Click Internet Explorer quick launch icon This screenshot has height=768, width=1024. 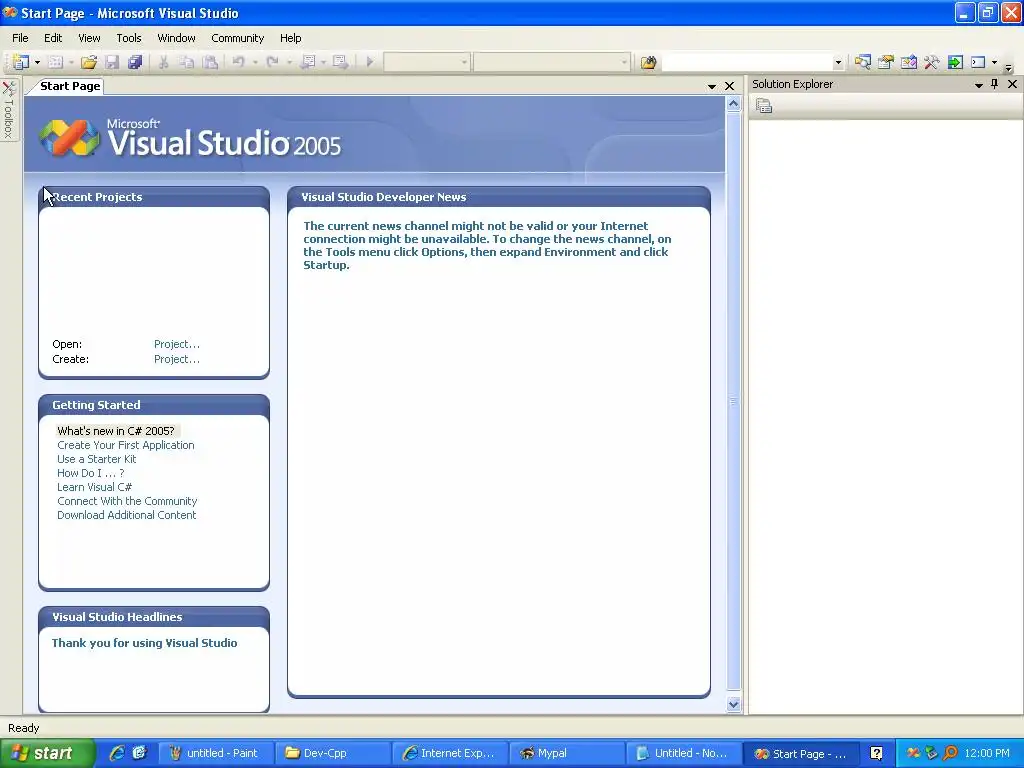pyautogui.click(x=117, y=753)
